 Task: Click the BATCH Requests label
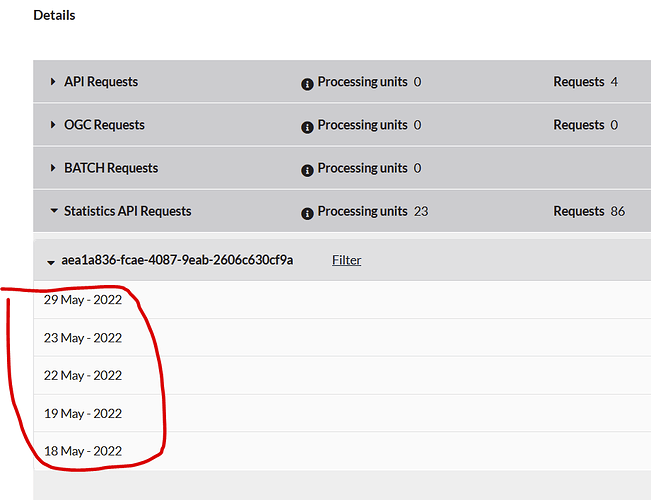[111, 168]
